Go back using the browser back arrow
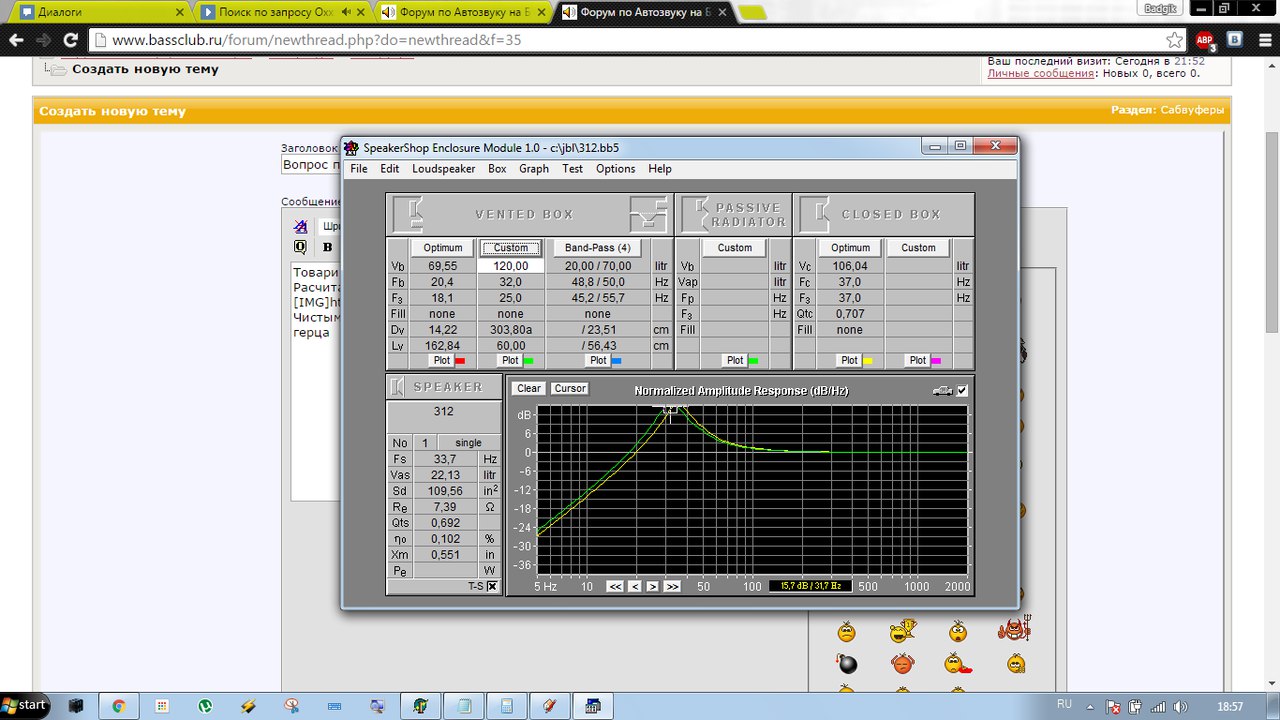The height and width of the screenshot is (720, 1280). pos(16,41)
